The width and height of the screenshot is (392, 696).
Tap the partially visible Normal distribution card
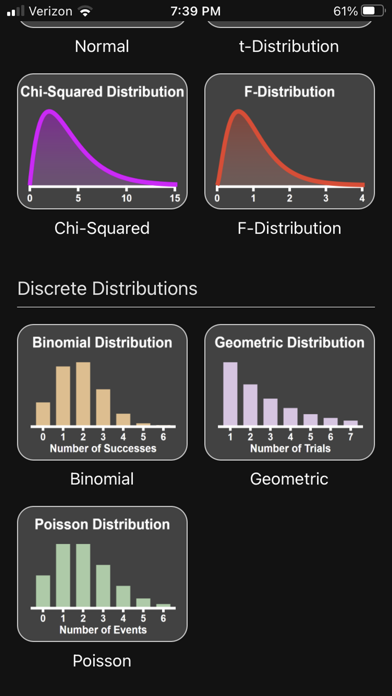click(102, 23)
